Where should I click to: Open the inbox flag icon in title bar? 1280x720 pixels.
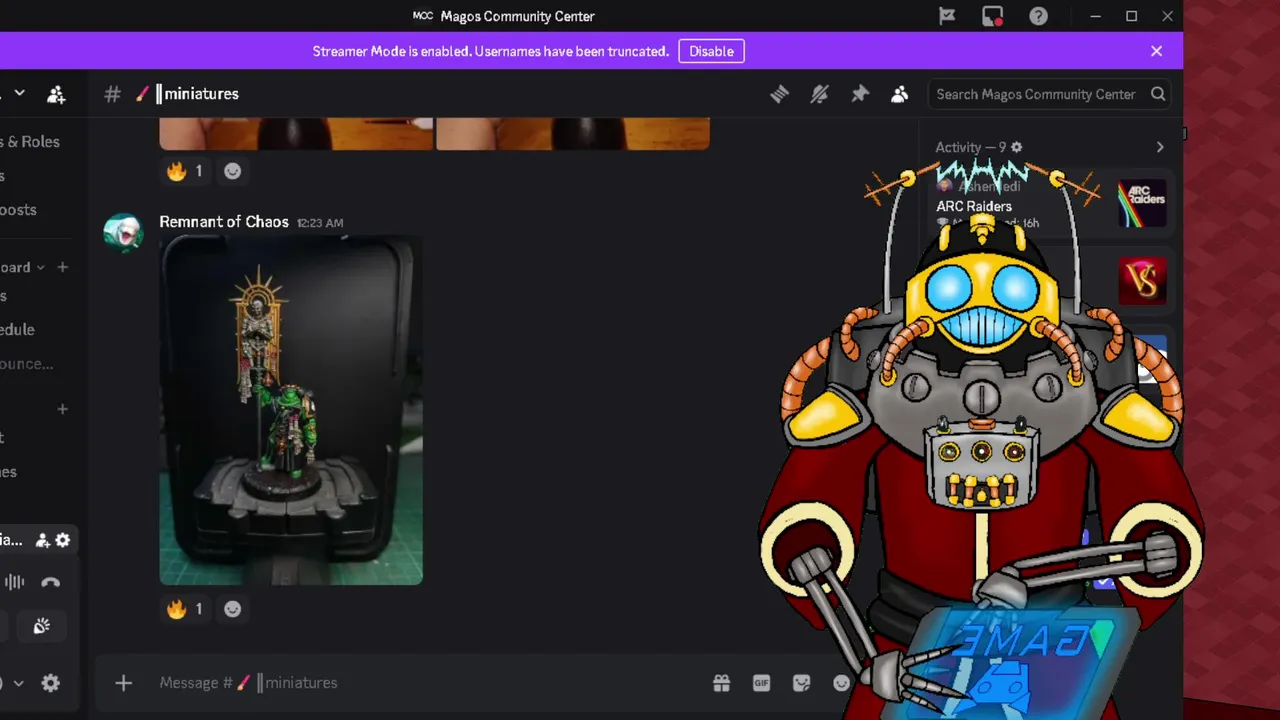click(x=946, y=16)
